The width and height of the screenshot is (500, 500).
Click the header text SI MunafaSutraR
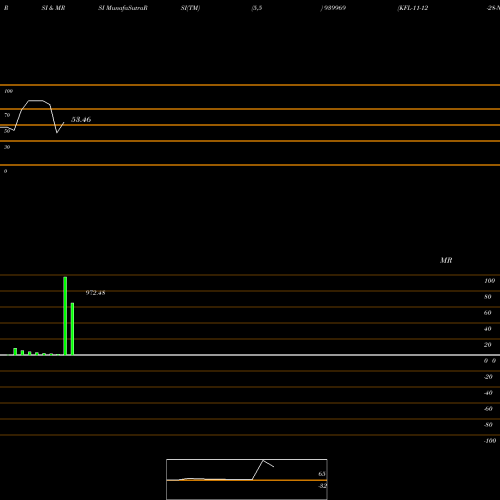(123, 8)
